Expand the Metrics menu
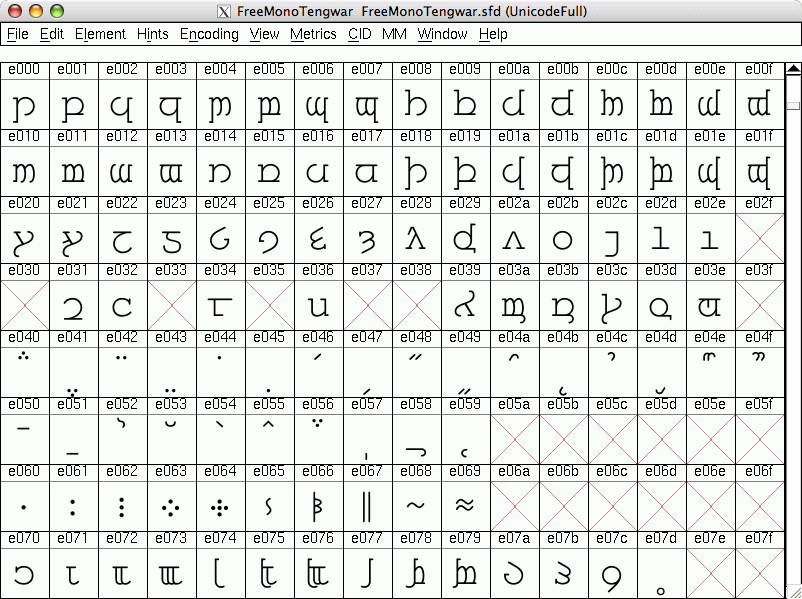This screenshot has height=599, width=802. coord(313,34)
